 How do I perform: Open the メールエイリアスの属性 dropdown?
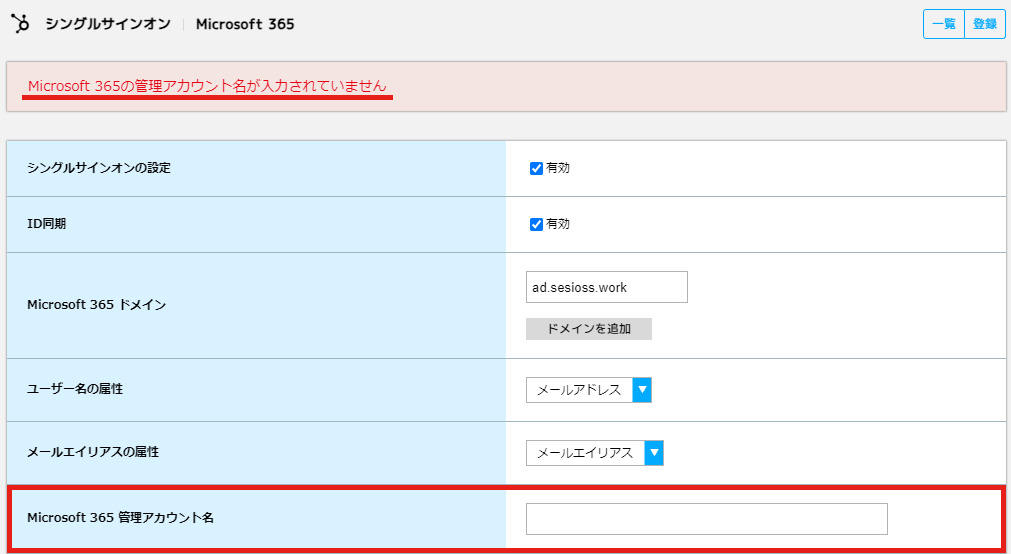tap(594, 453)
